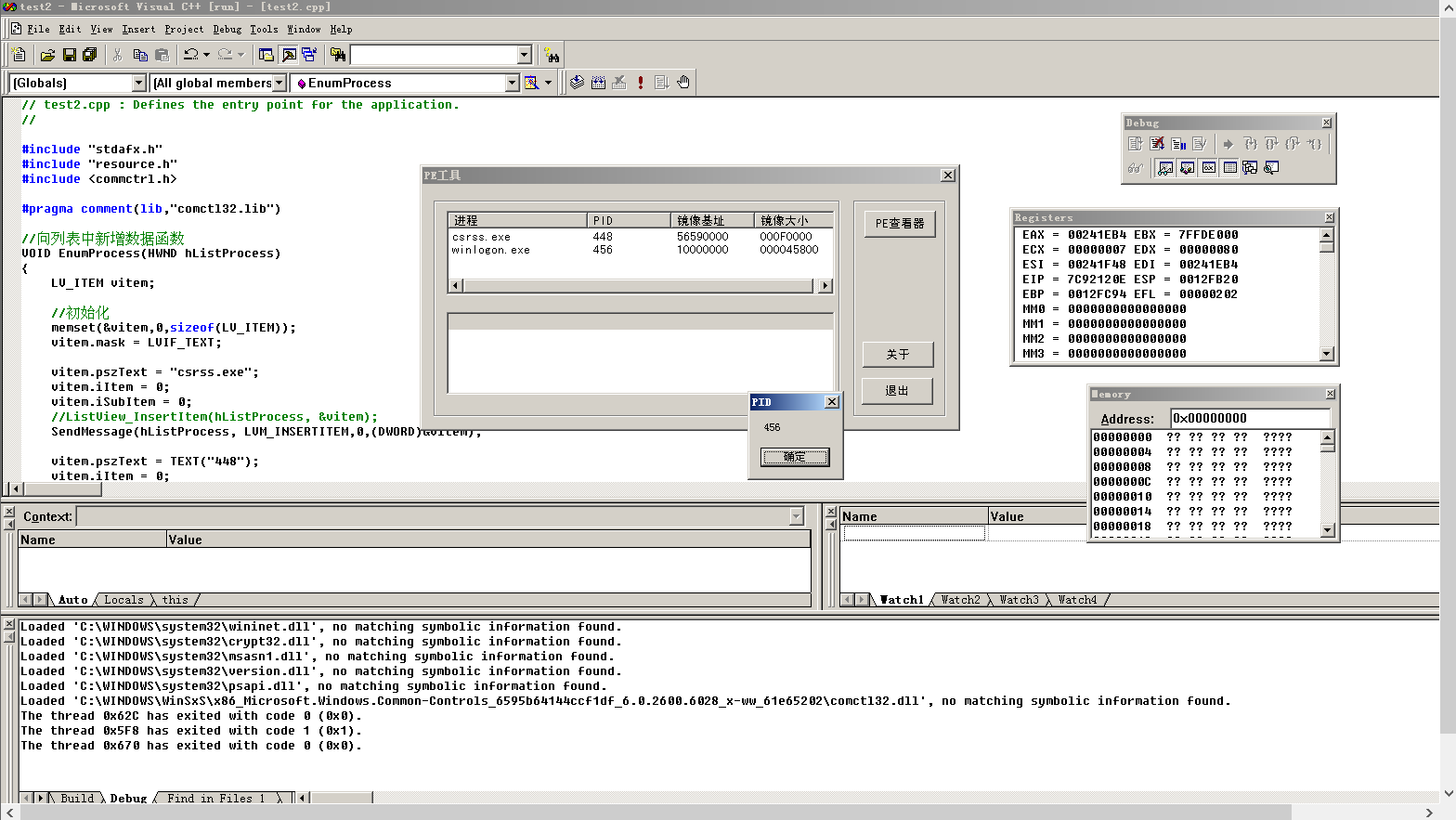
Task: Expand the EnumProcess function dropdown
Action: tap(512, 83)
